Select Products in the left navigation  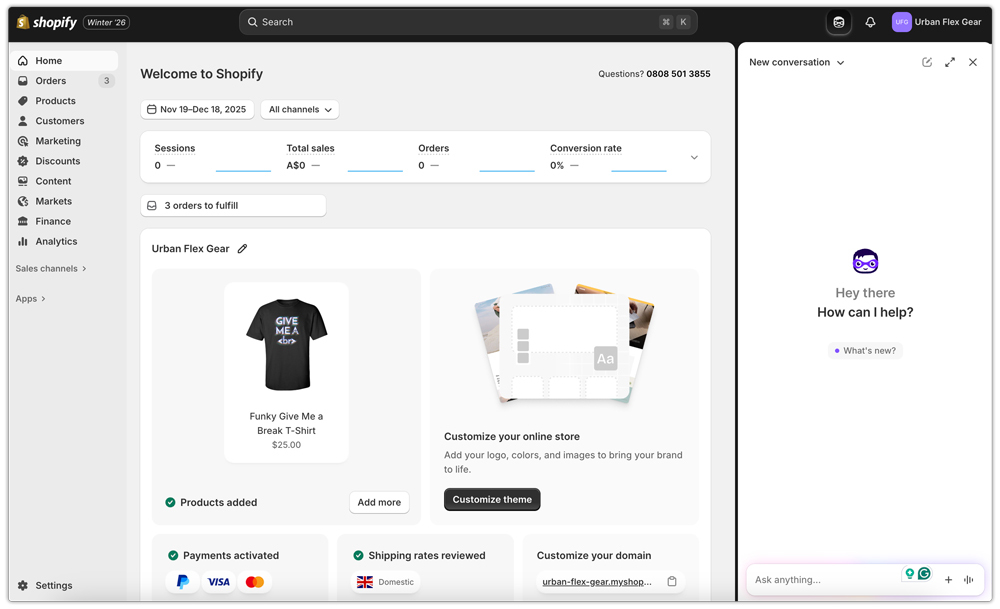(x=55, y=100)
